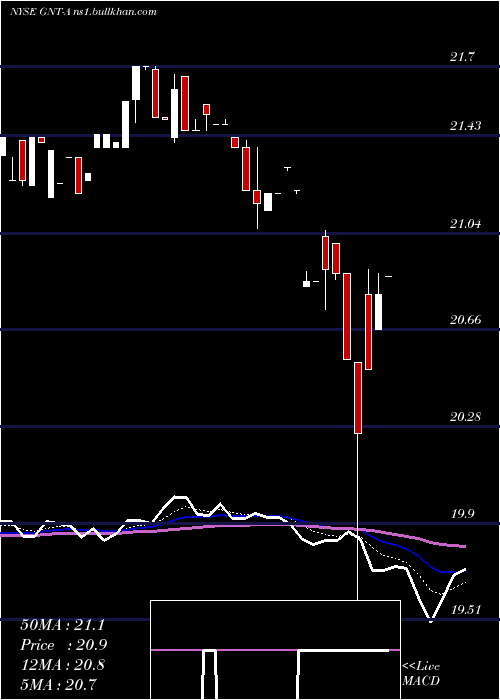This screenshot has height=700, width=500.
Task: Click the 50MA : 21.1 readout
Action: (x=62, y=625)
